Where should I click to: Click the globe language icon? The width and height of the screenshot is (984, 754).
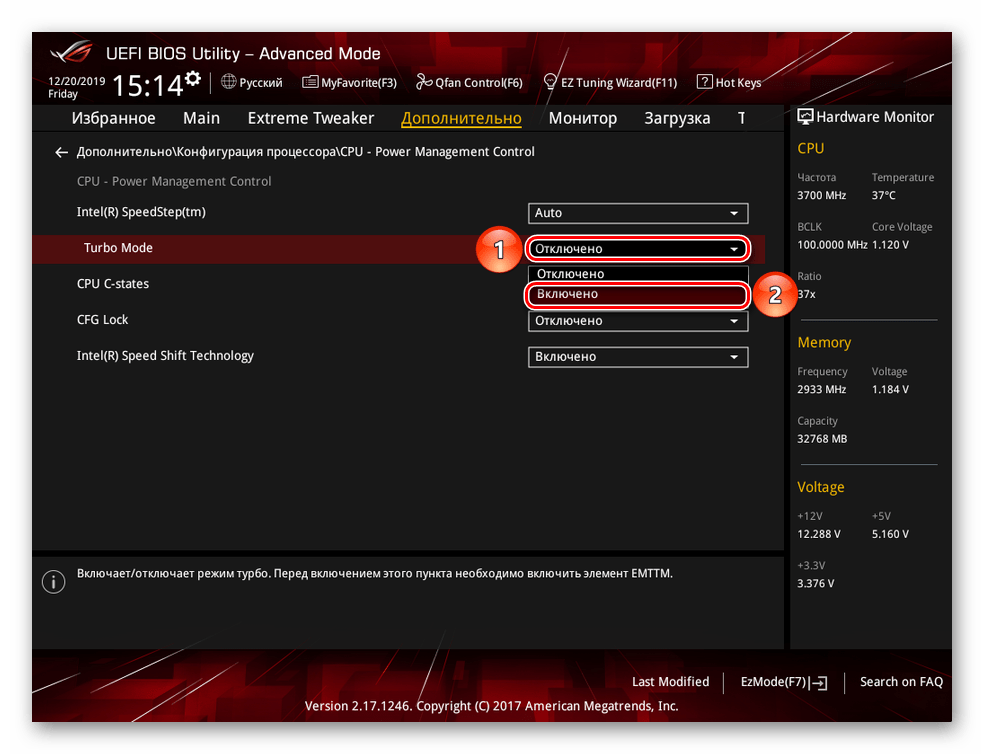coord(229,82)
